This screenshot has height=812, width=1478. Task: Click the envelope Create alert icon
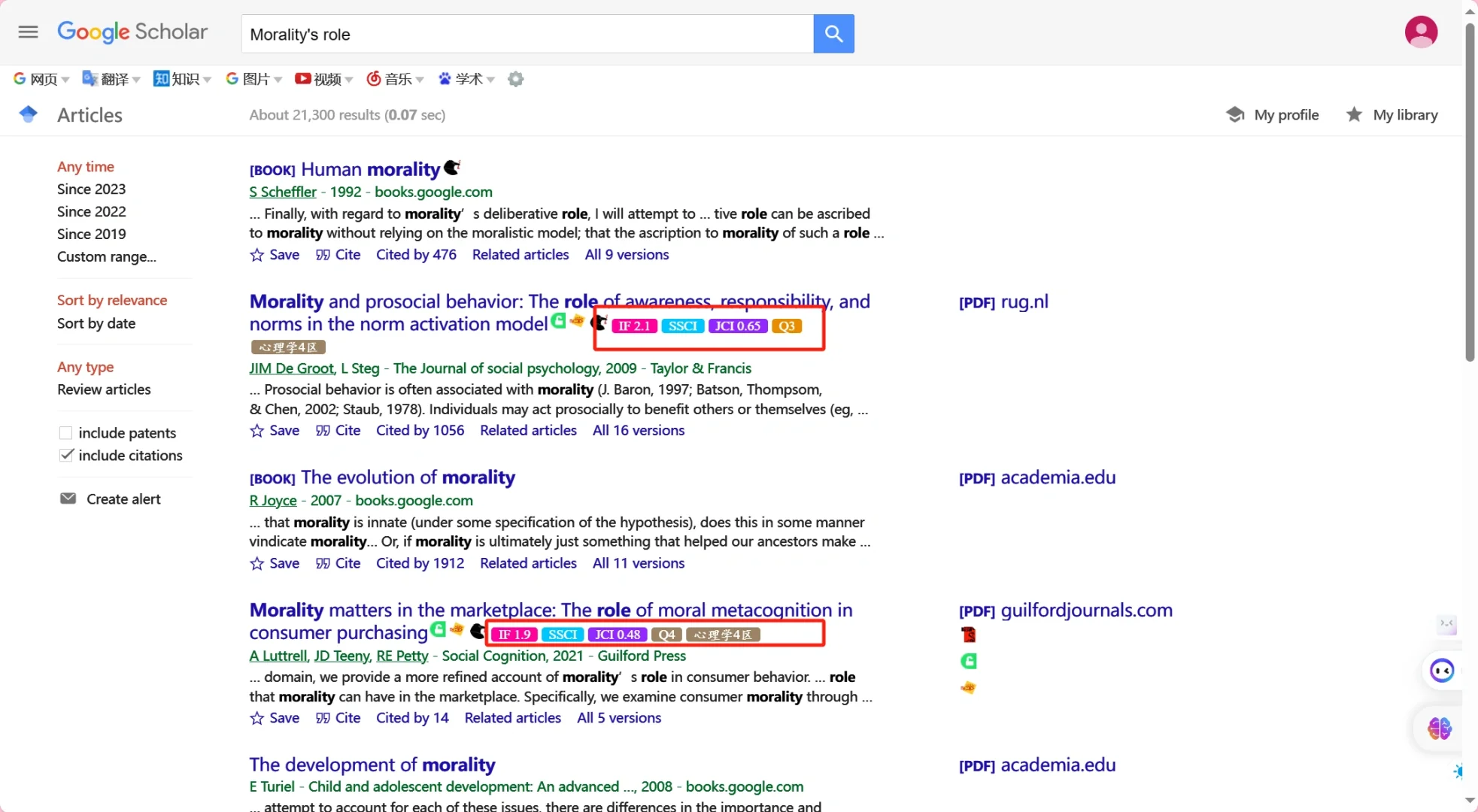click(x=68, y=498)
